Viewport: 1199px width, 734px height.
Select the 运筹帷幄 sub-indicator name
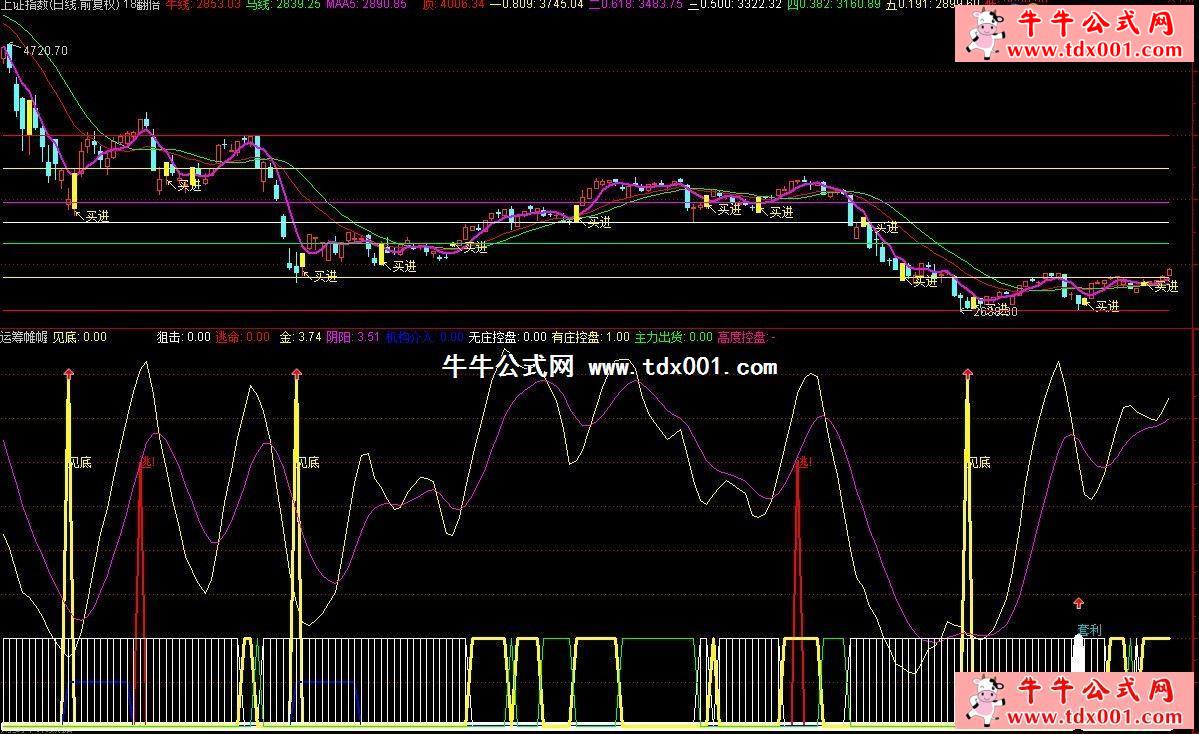pos(24,337)
